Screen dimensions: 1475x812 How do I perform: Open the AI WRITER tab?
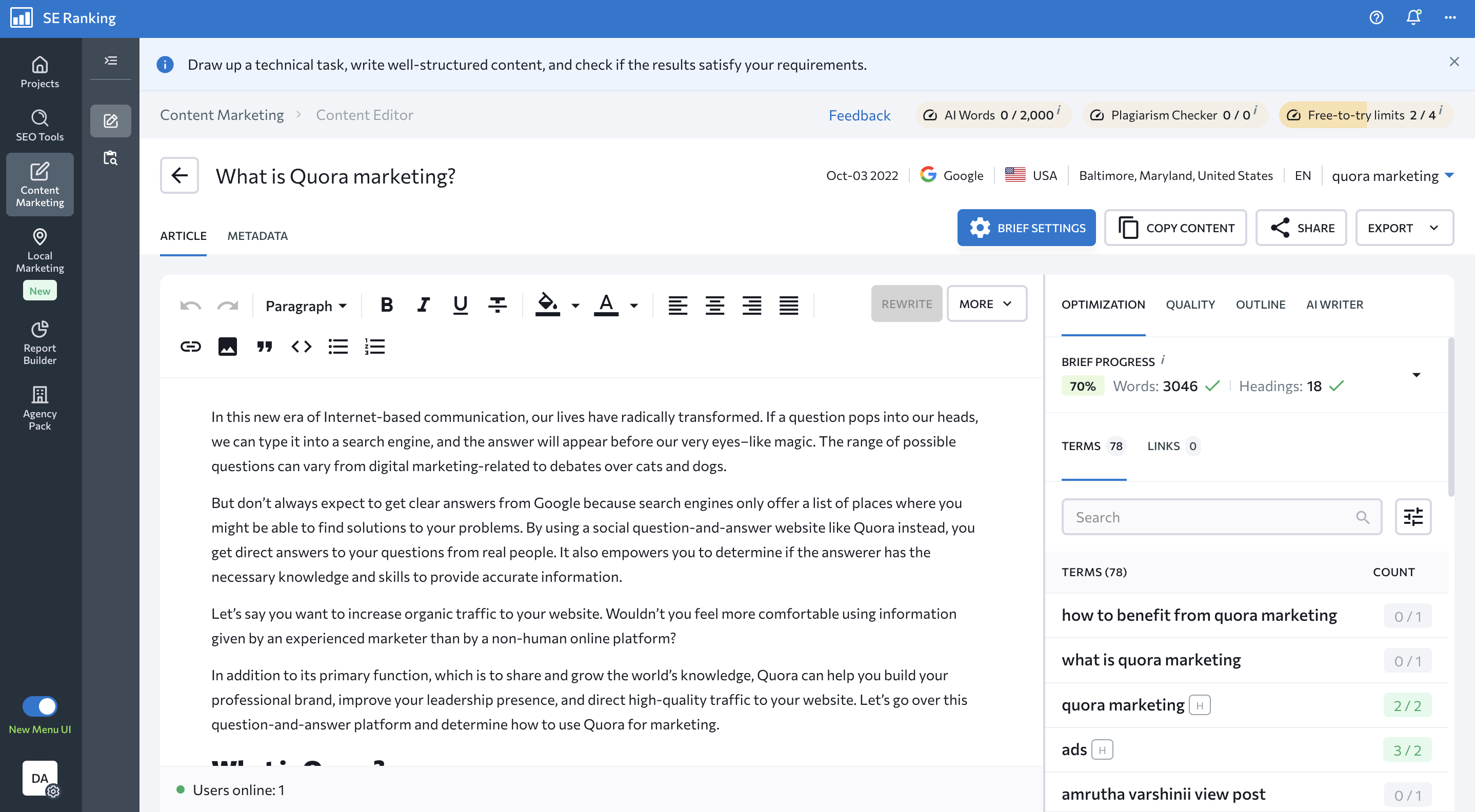coord(1334,304)
